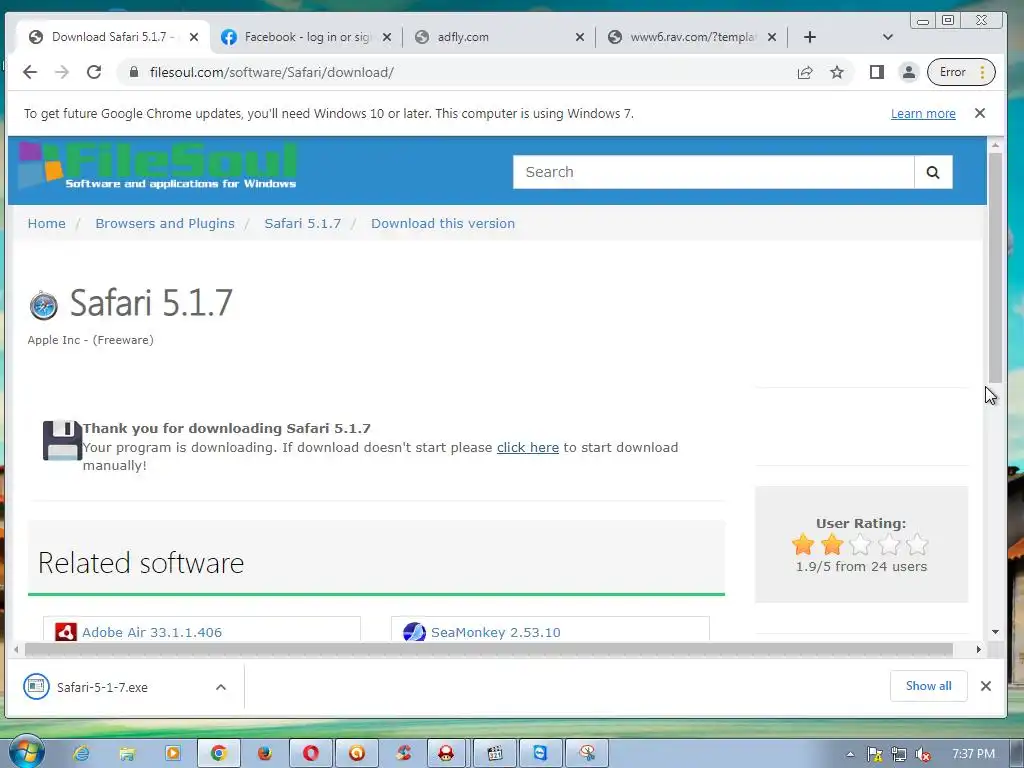Click the scroll up arrow
The height and width of the screenshot is (768, 1024).
pyautogui.click(x=995, y=145)
